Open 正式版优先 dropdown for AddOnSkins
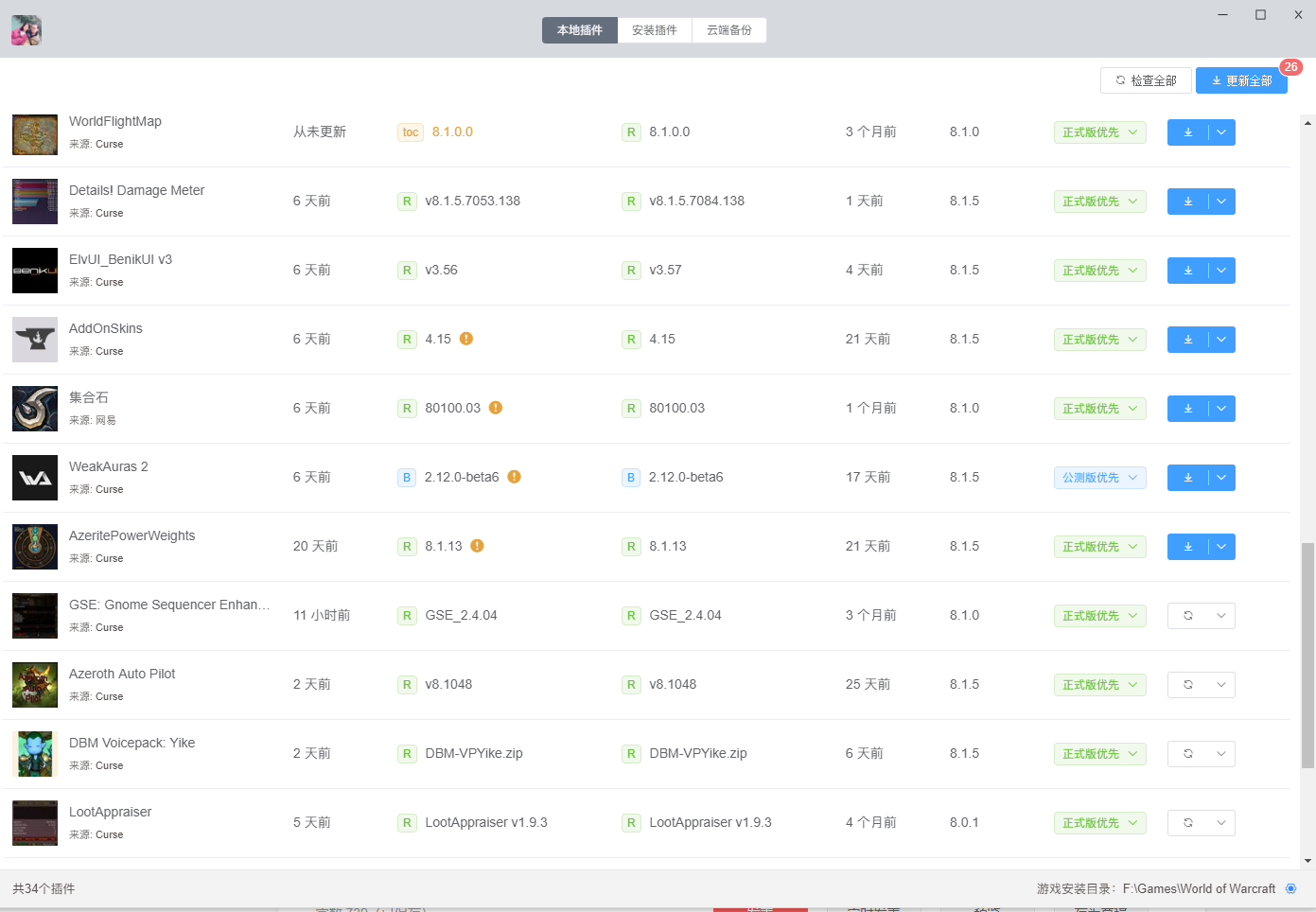The width and height of the screenshot is (1316, 912). click(x=1100, y=340)
